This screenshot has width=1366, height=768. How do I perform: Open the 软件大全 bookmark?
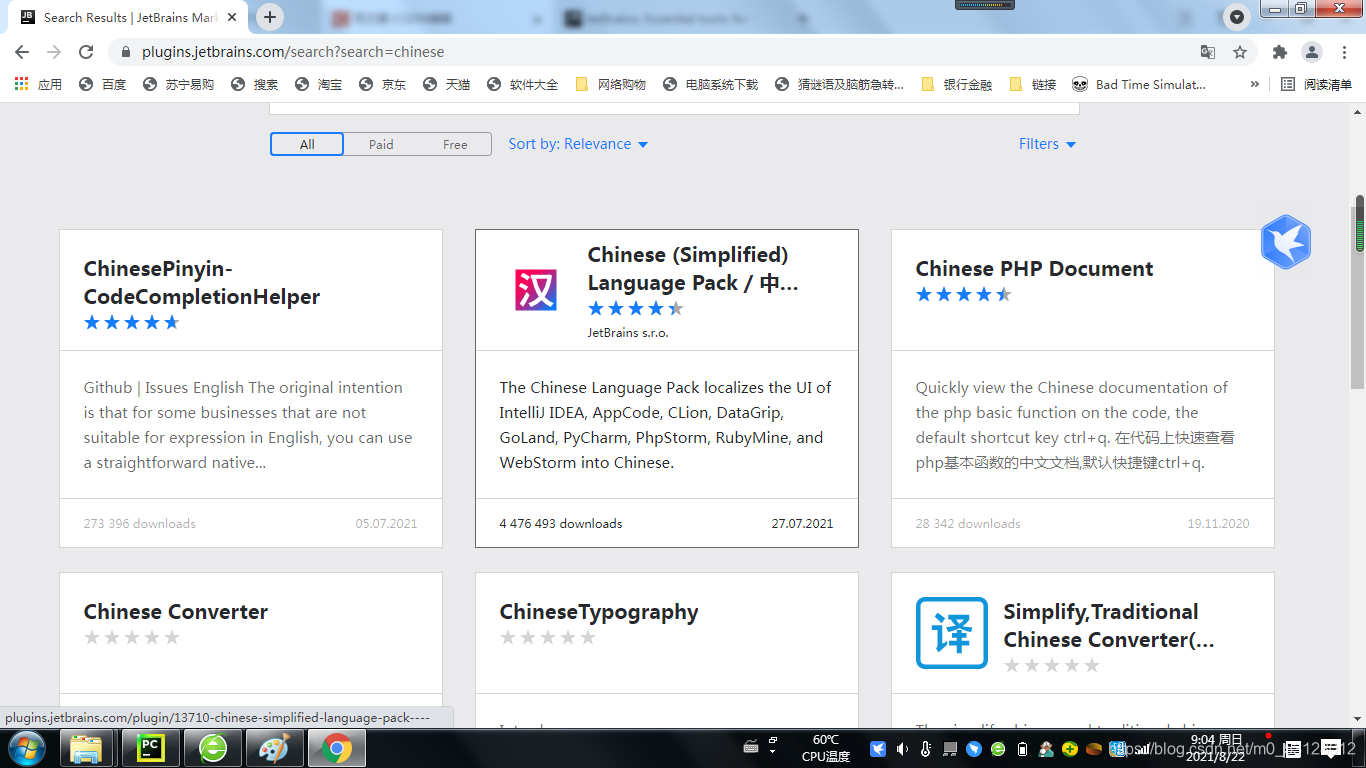522,85
